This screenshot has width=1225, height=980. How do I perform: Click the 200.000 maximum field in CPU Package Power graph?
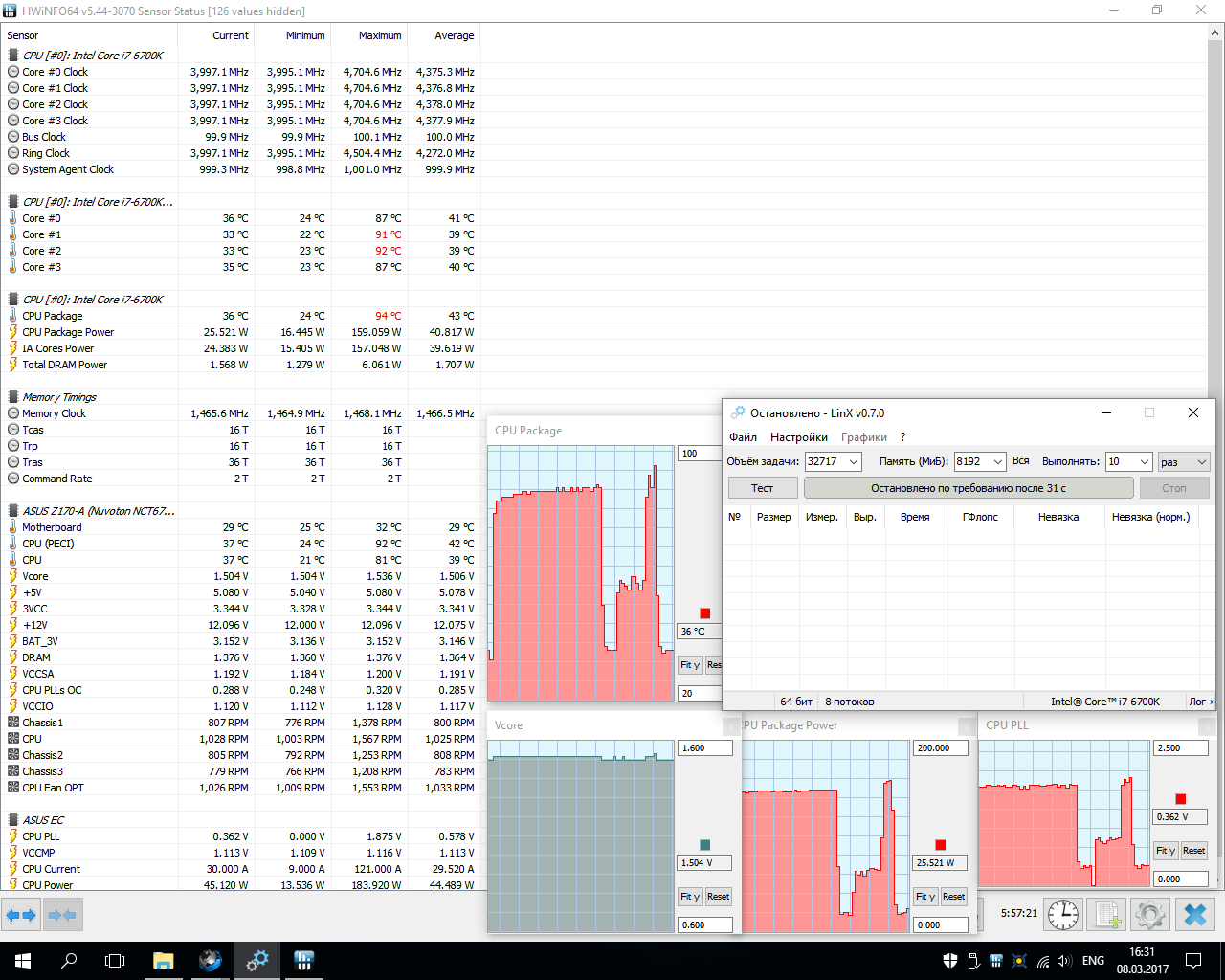(x=941, y=748)
